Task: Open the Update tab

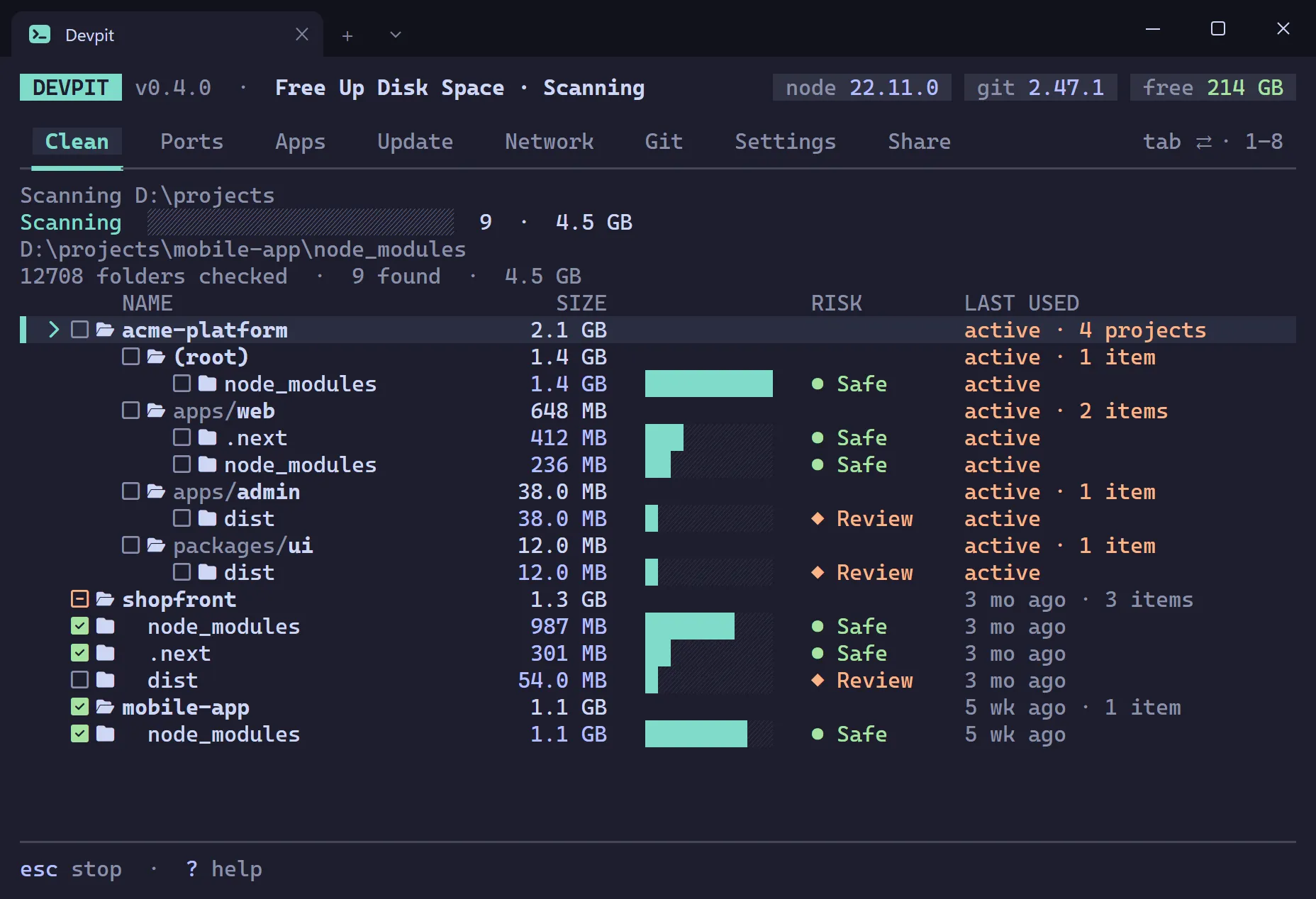Action: tap(415, 141)
